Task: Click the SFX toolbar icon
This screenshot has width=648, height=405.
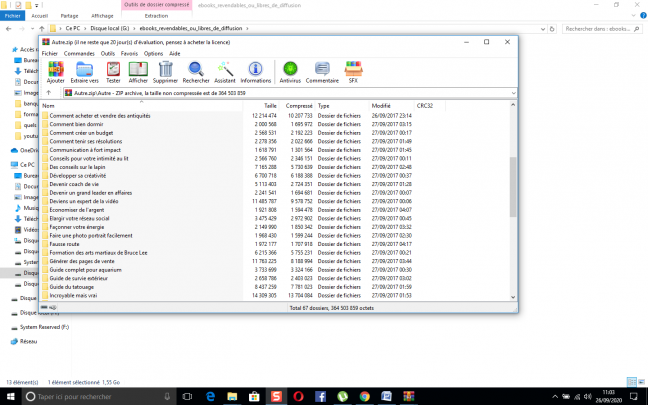Action: tap(352, 72)
